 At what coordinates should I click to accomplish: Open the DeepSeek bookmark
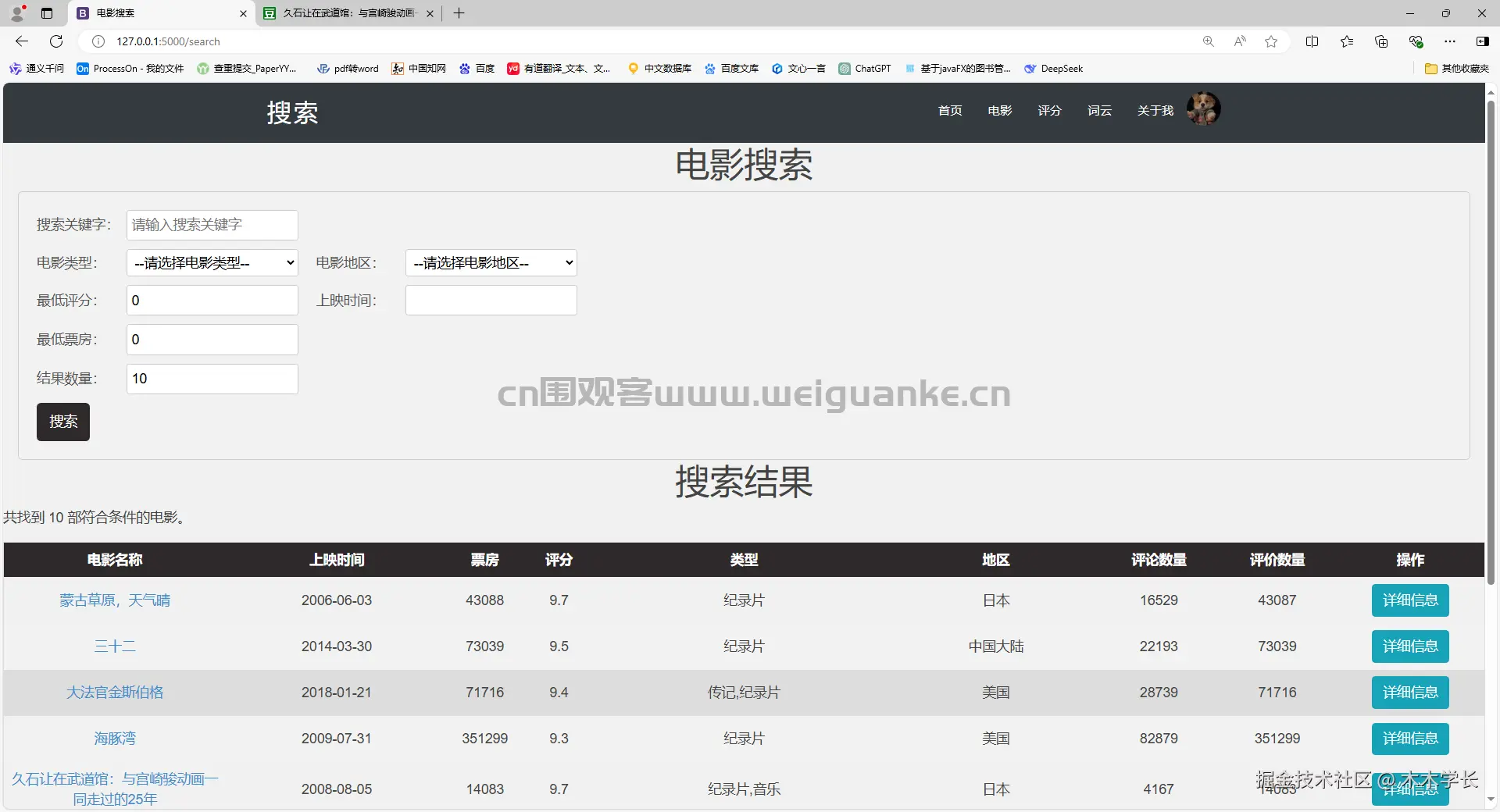pos(1053,69)
